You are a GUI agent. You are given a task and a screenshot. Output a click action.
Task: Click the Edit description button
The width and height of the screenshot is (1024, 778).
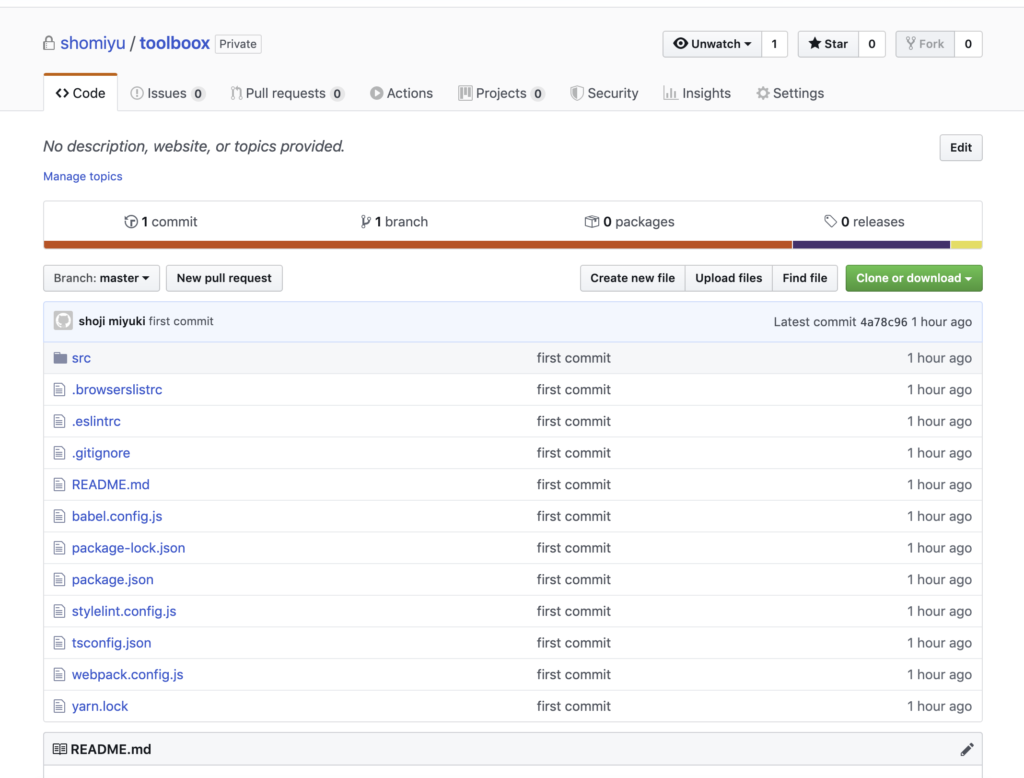(x=961, y=148)
